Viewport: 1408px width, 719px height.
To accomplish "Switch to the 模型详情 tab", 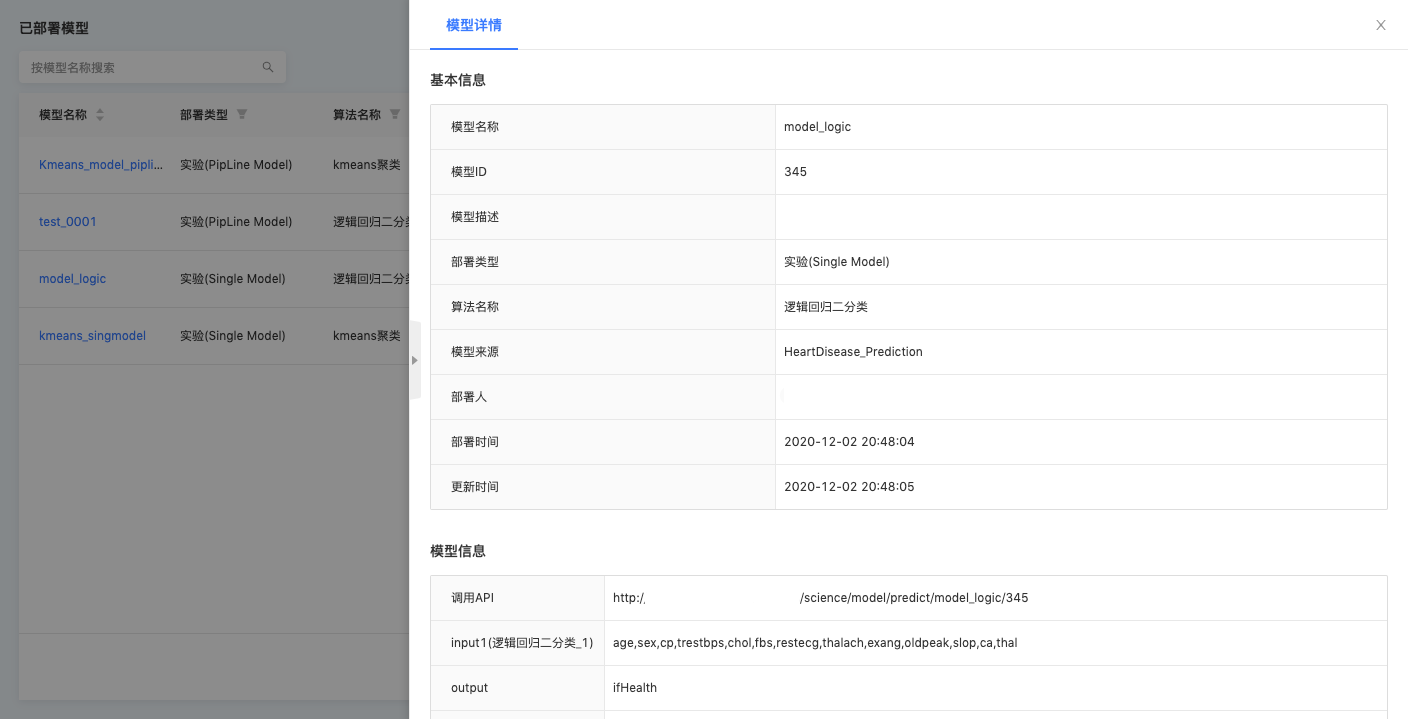I will click(x=474, y=25).
